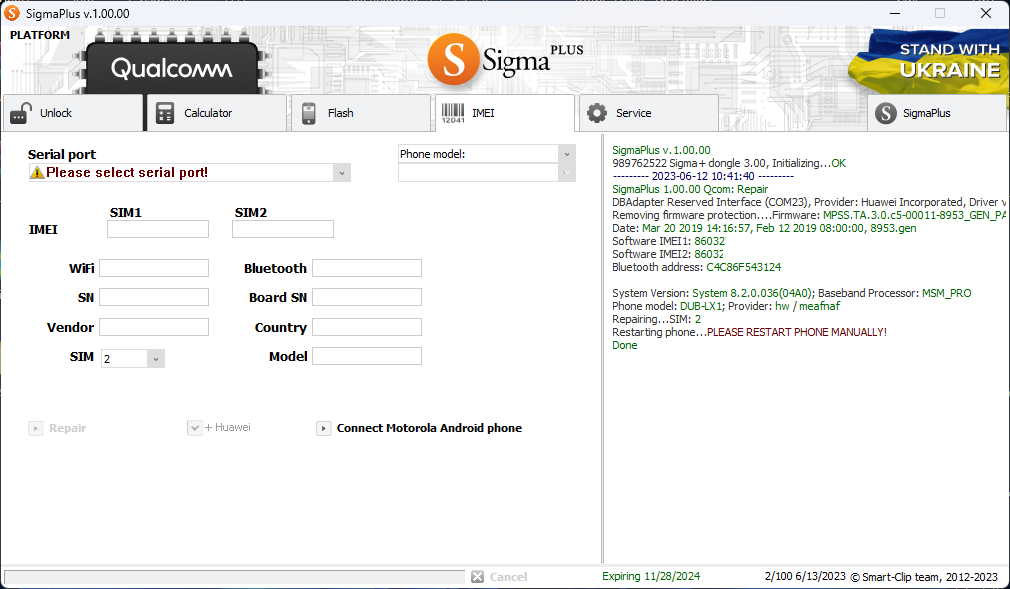Expand the Serial port dropdown
Image resolution: width=1010 pixels, height=589 pixels.
tap(342, 173)
